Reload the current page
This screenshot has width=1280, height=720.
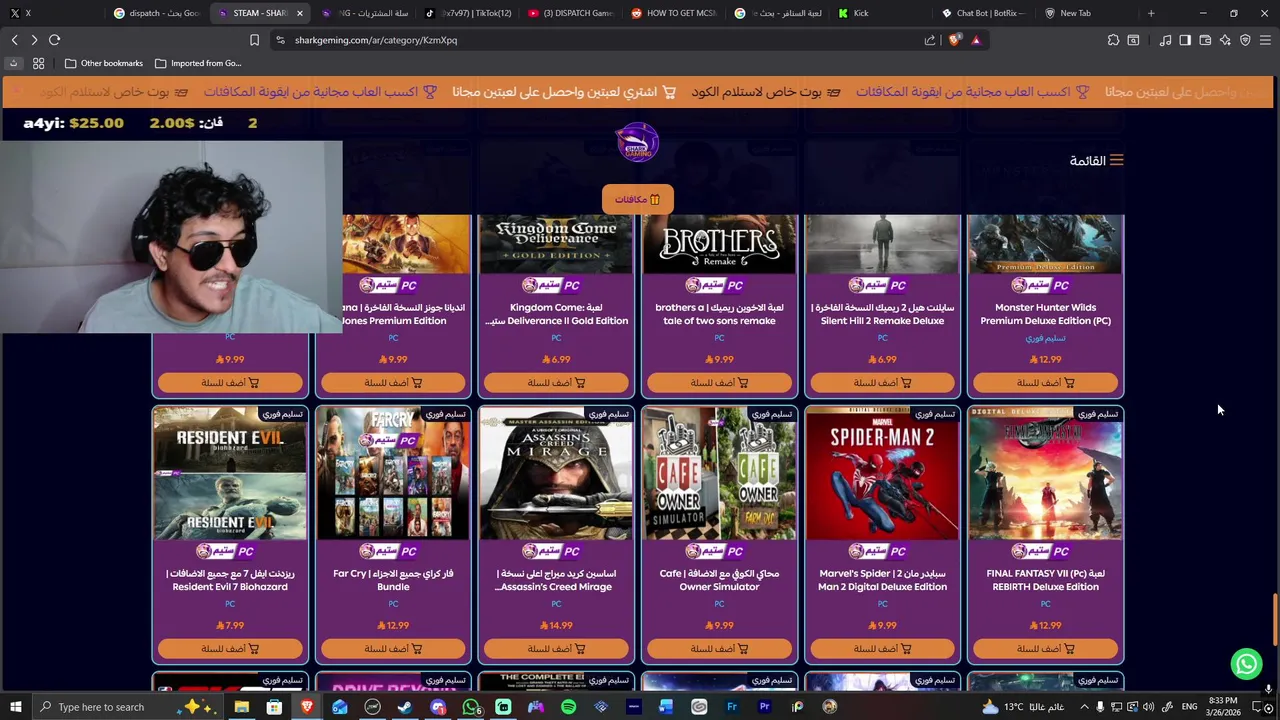54,40
